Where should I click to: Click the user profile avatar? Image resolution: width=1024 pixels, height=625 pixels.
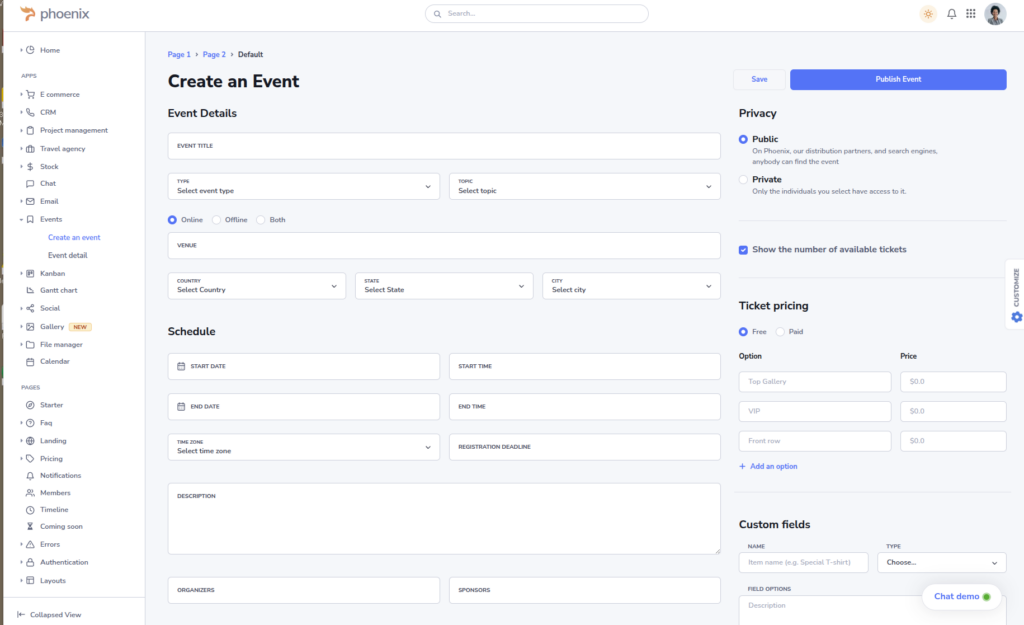[994, 14]
